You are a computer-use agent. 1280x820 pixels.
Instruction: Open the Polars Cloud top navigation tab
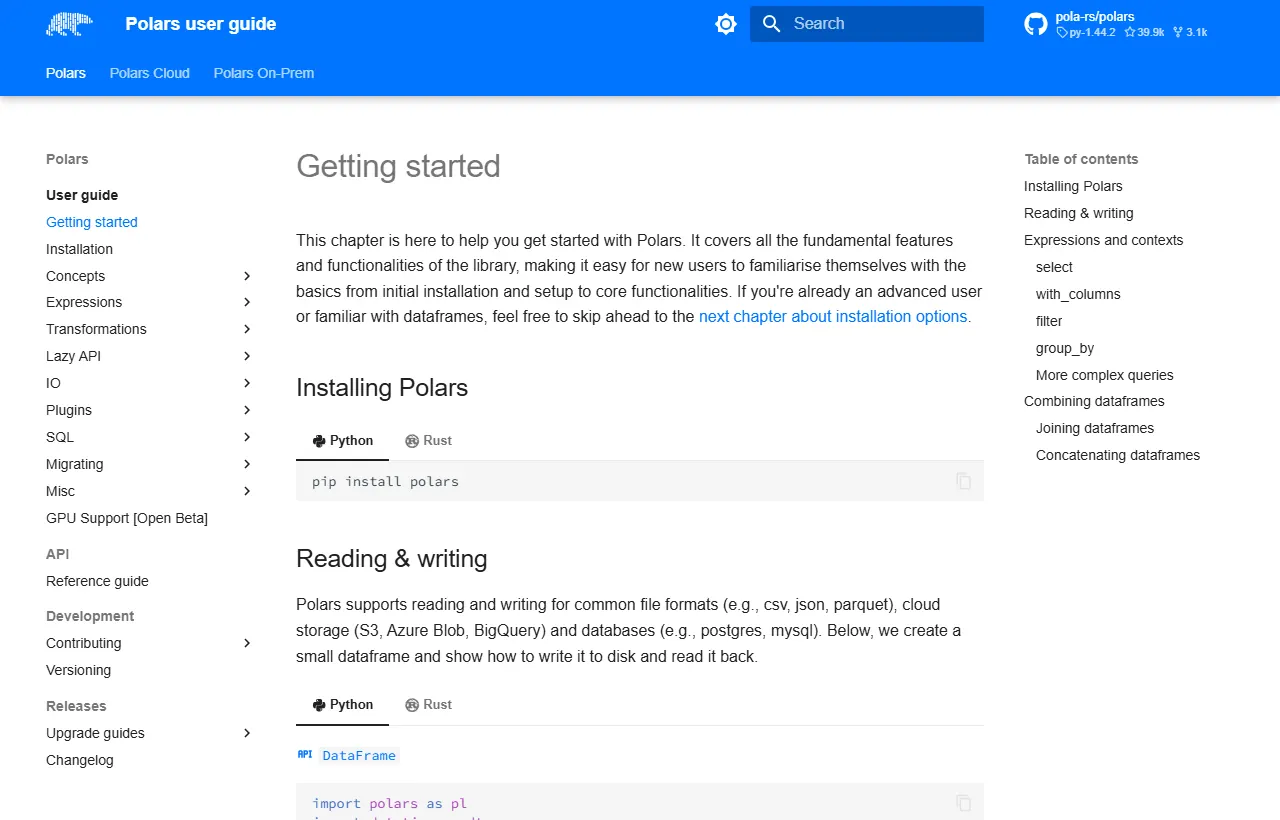pyautogui.click(x=150, y=73)
